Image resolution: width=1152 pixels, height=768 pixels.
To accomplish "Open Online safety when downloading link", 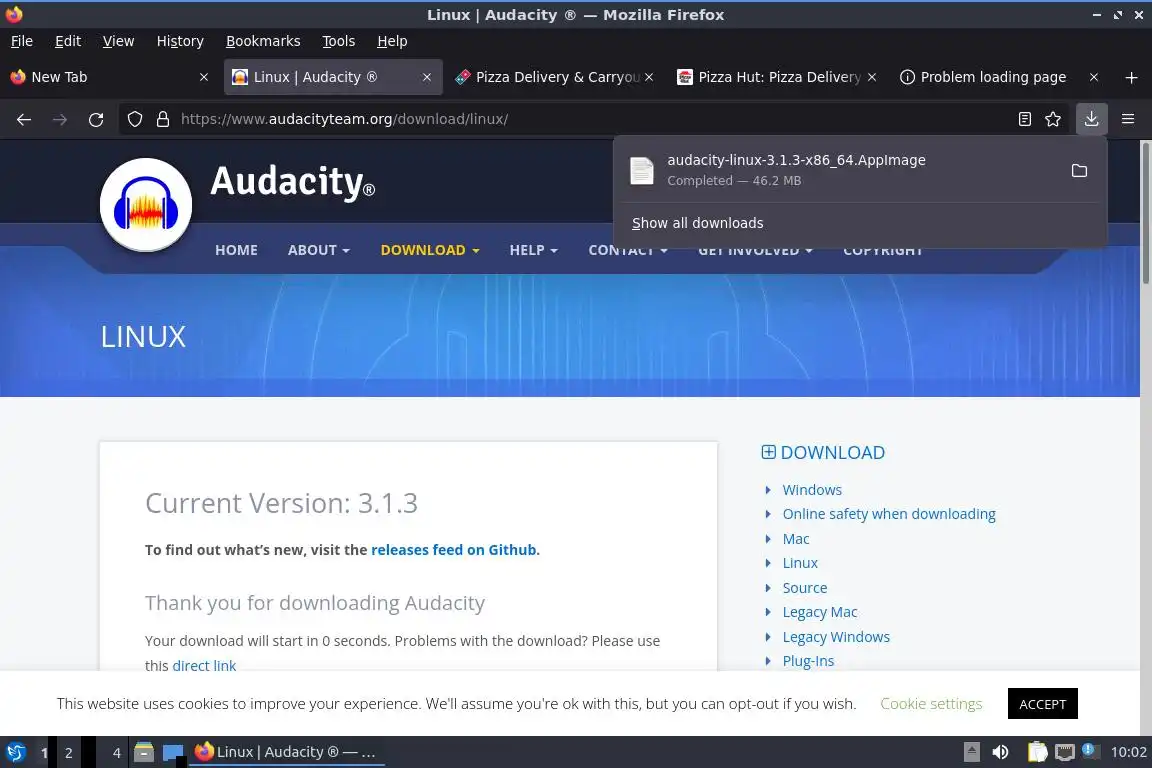I will point(889,514).
